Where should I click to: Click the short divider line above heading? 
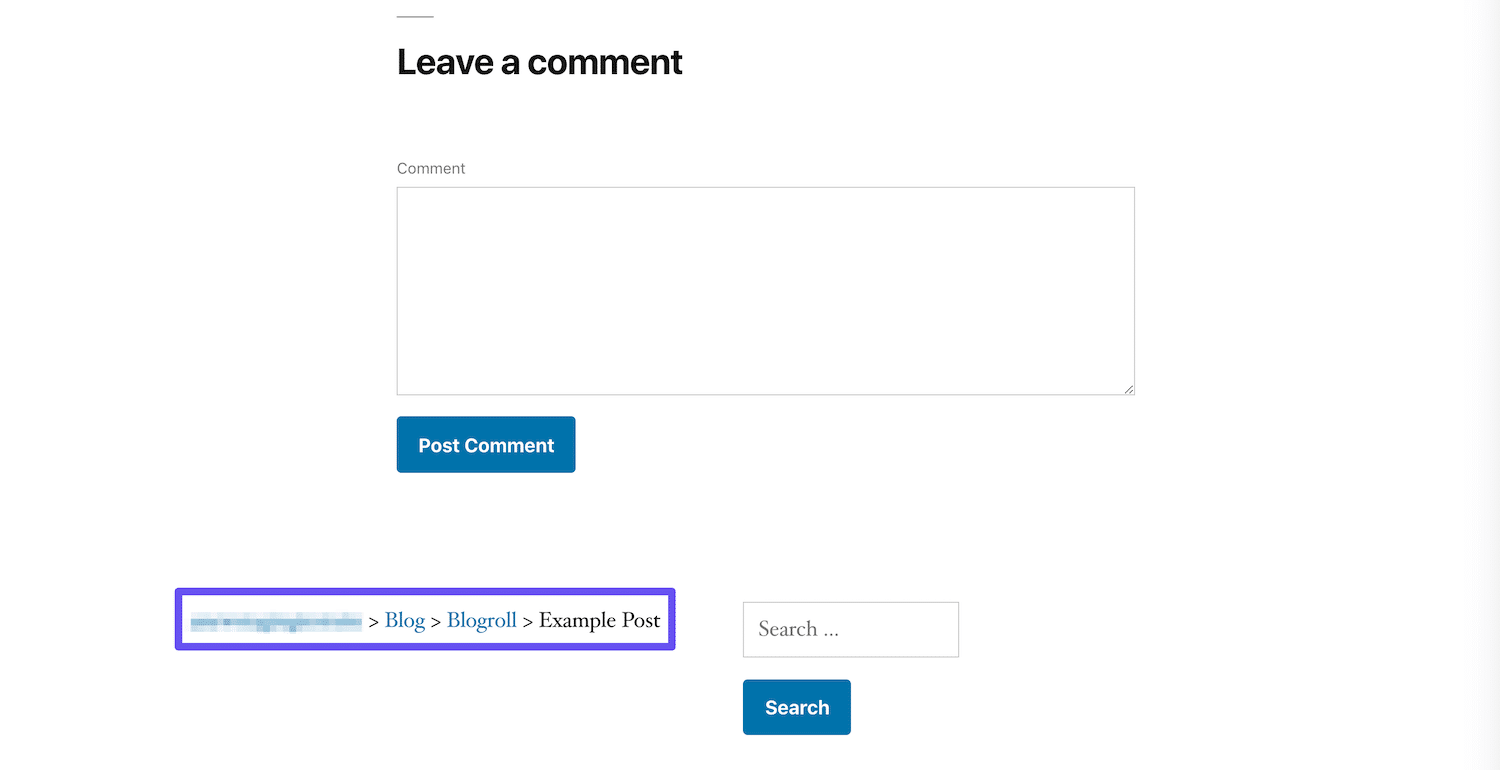click(x=415, y=16)
